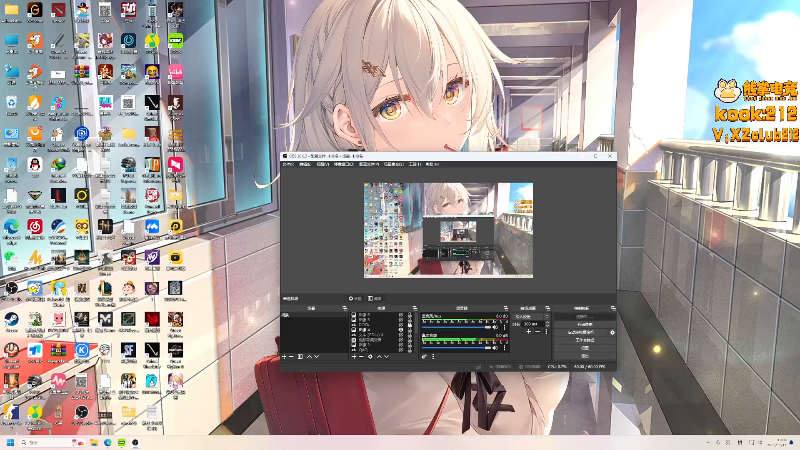
Task: Pop out the Audio Mixer dock panel
Action: 506,308
